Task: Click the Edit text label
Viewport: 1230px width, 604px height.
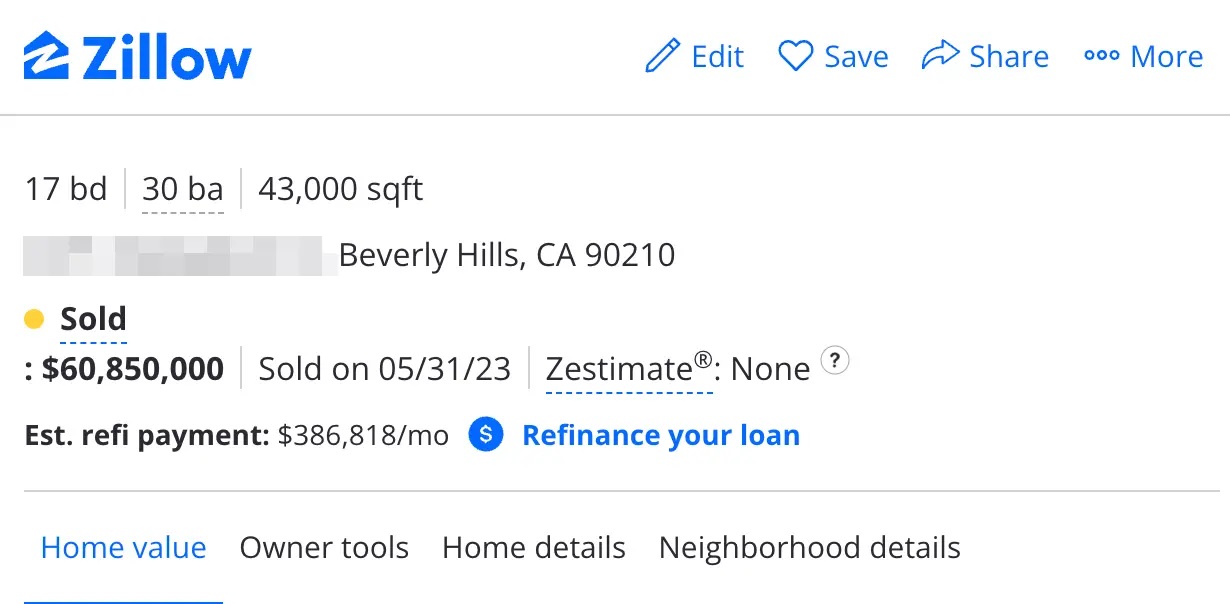Action: click(717, 56)
